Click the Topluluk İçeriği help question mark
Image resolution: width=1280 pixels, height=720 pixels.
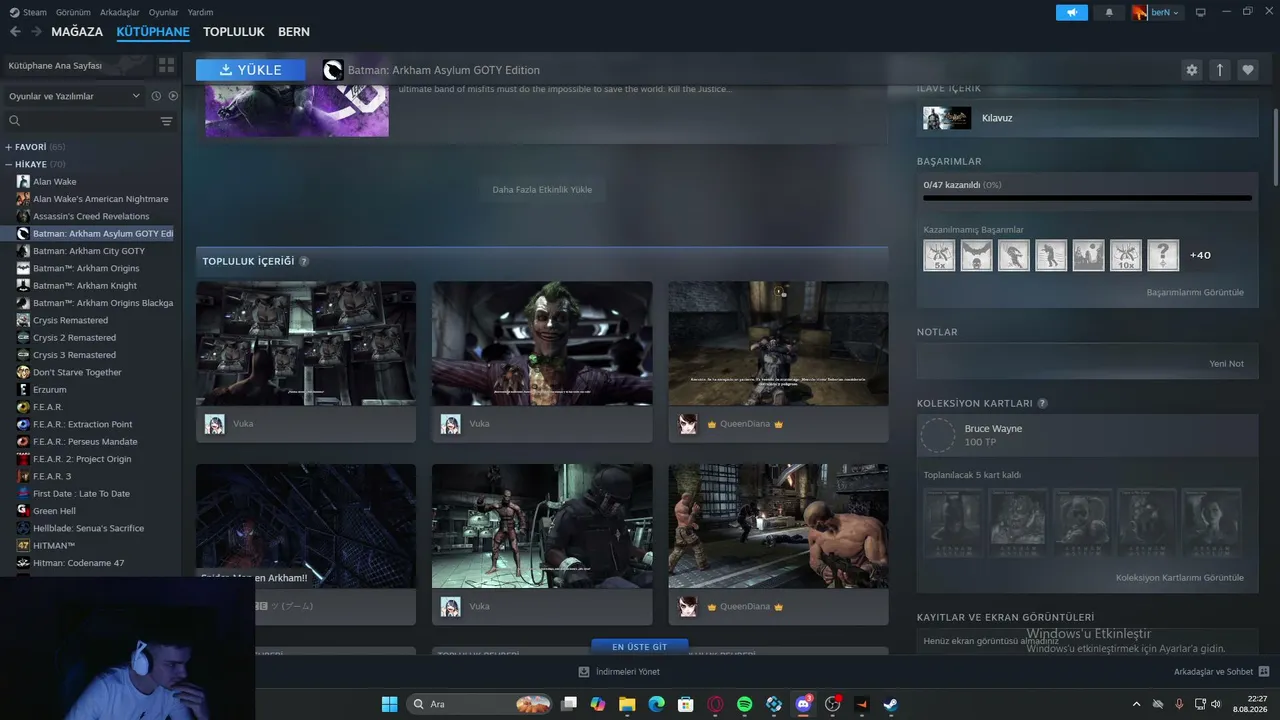tap(304, 262)
